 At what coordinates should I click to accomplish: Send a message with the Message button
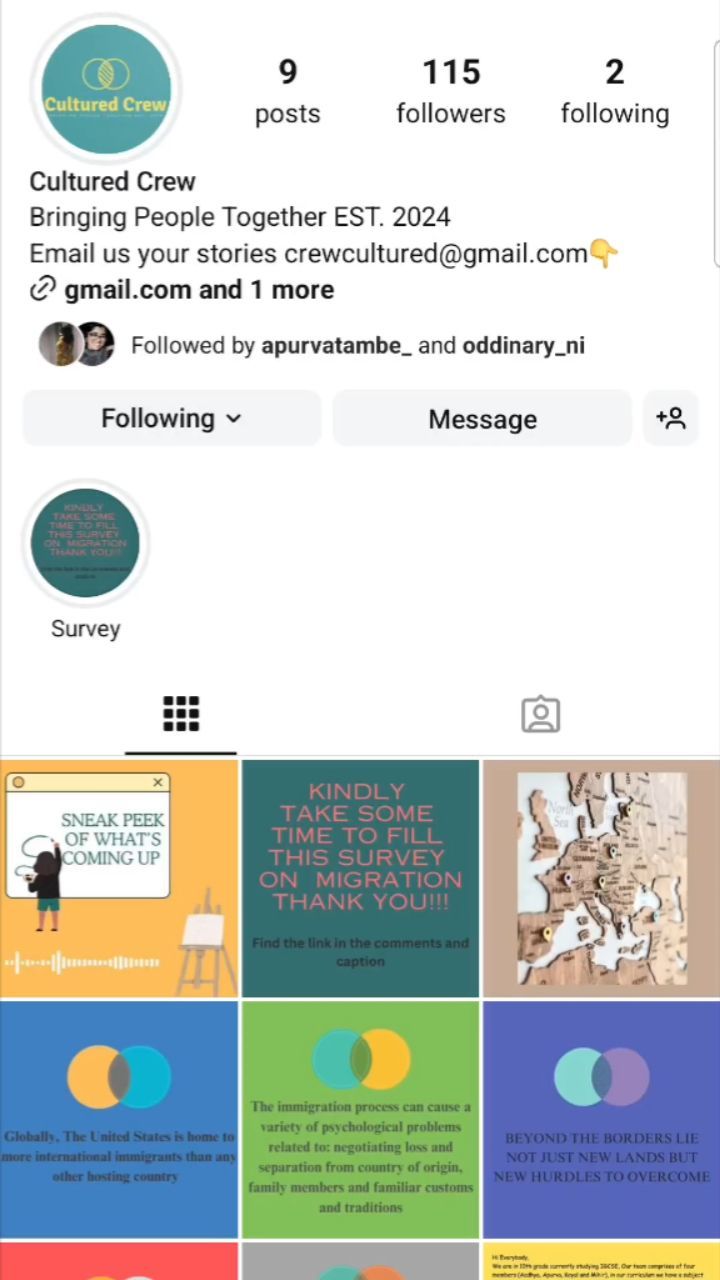[x=482, y=418]
